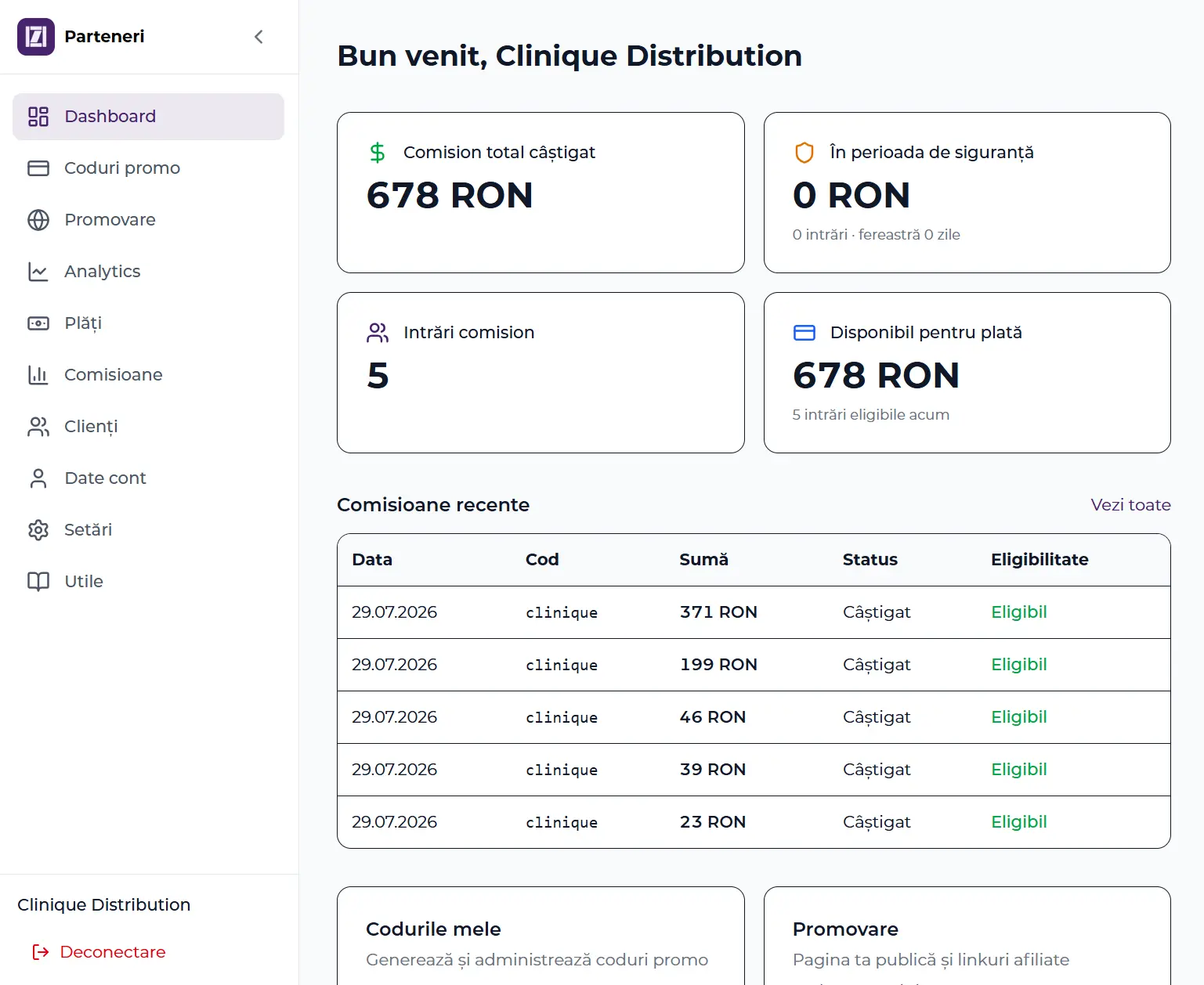Viewport: 1204px width, 985px height.
Task: Click the 23 RON amount cell
Action: (713, 822)
